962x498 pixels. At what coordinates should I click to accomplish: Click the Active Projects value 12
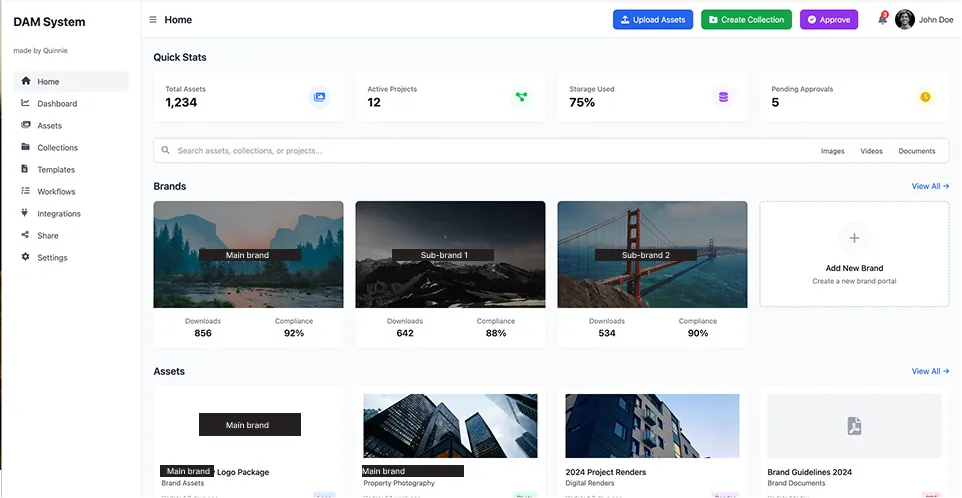point(374,102)
